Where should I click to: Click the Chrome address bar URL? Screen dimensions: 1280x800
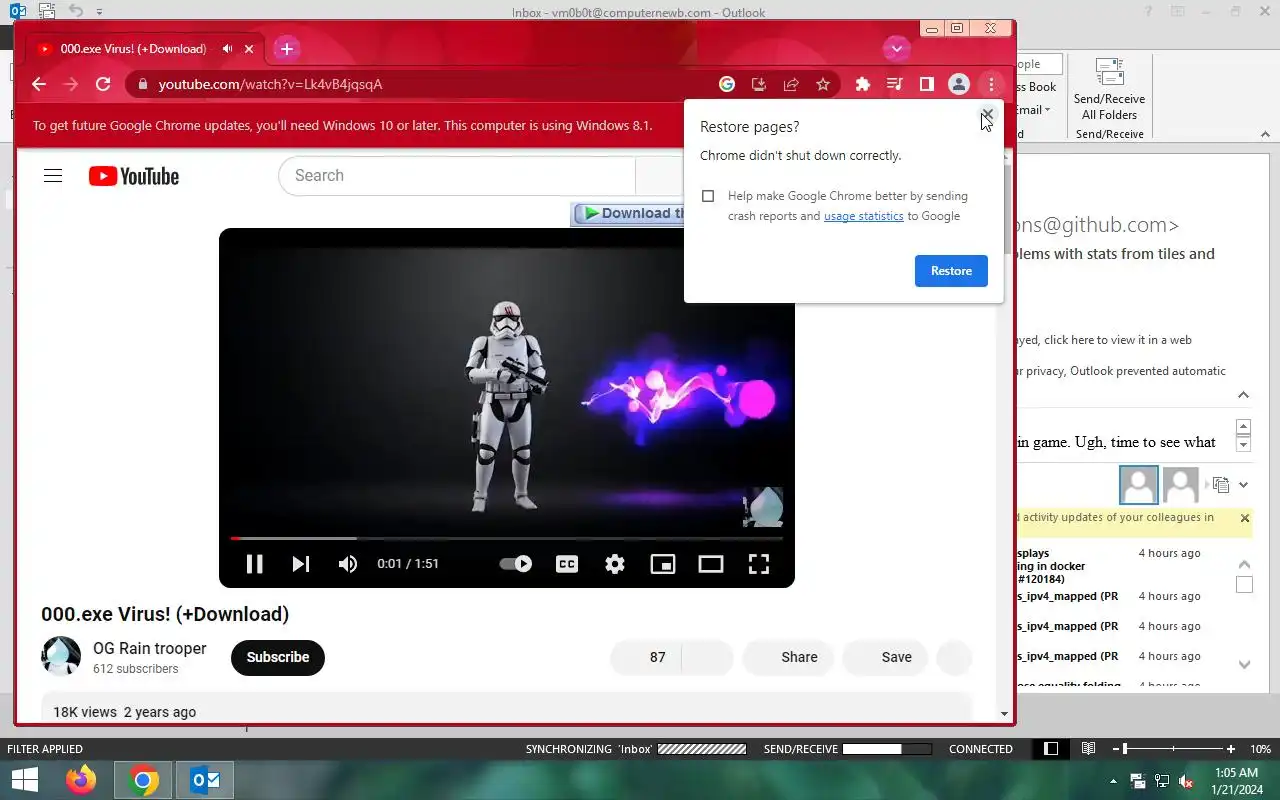coord(270,84)
